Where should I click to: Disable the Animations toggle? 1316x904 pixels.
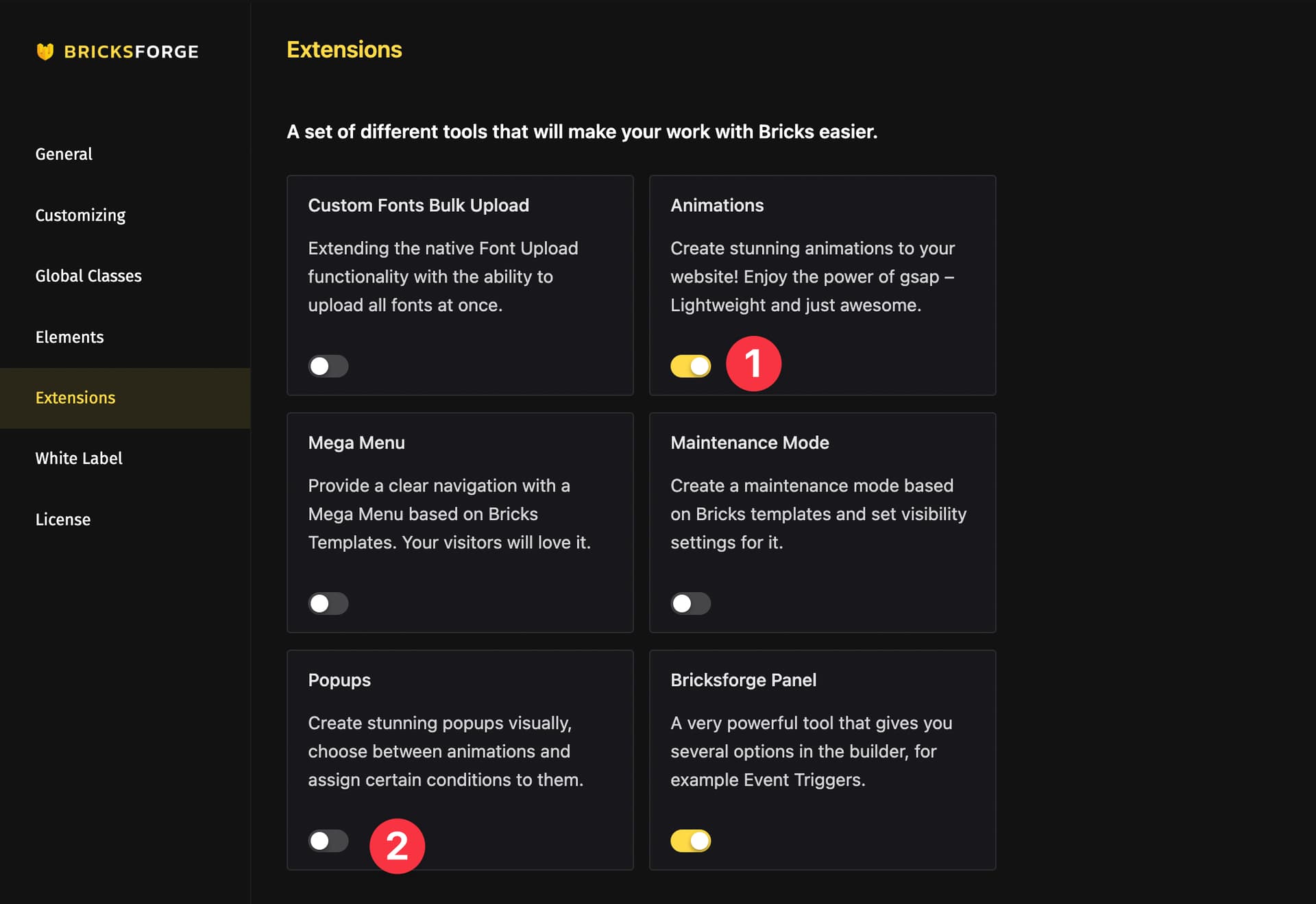(691, 366)
